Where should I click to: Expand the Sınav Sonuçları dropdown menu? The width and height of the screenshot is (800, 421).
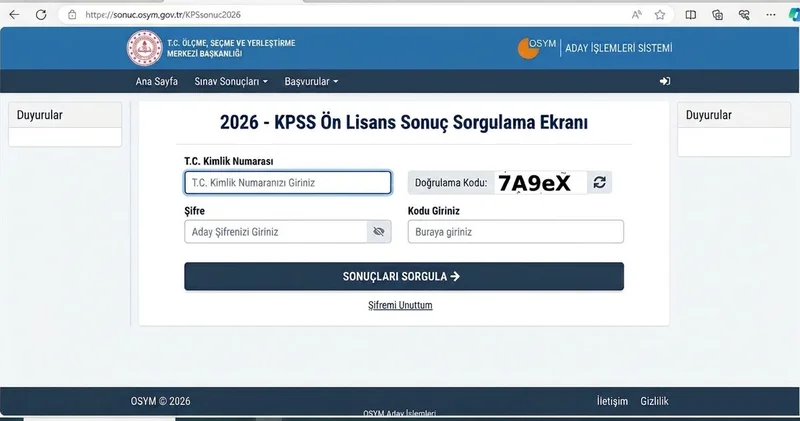tap(231, 81)
